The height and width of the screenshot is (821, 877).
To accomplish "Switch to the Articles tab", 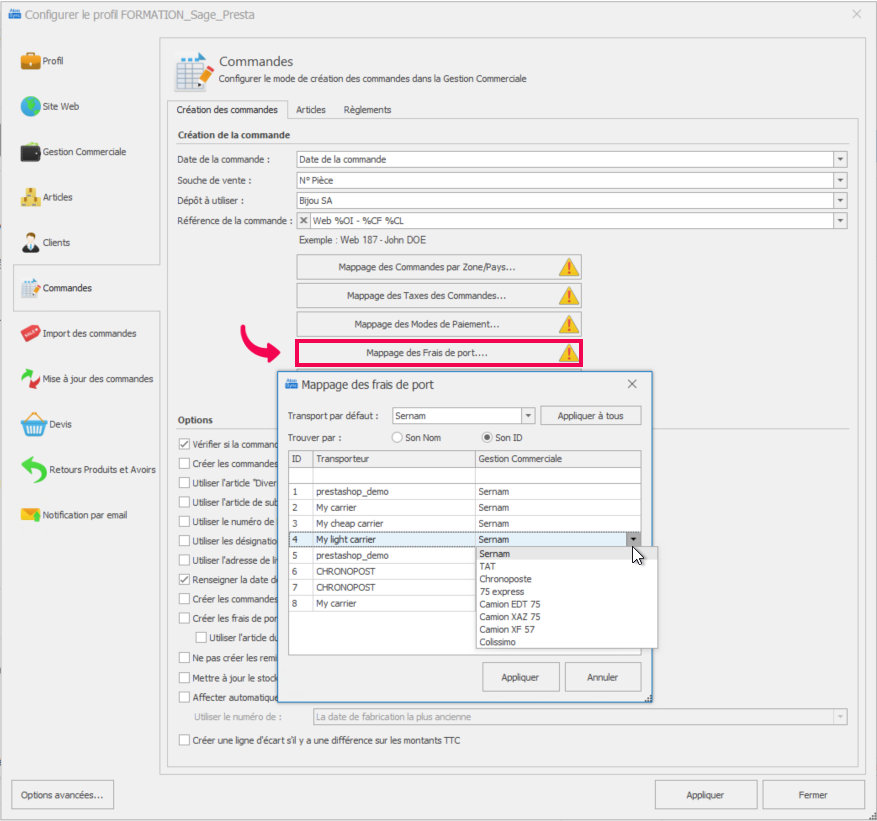I will click(310, 110).
